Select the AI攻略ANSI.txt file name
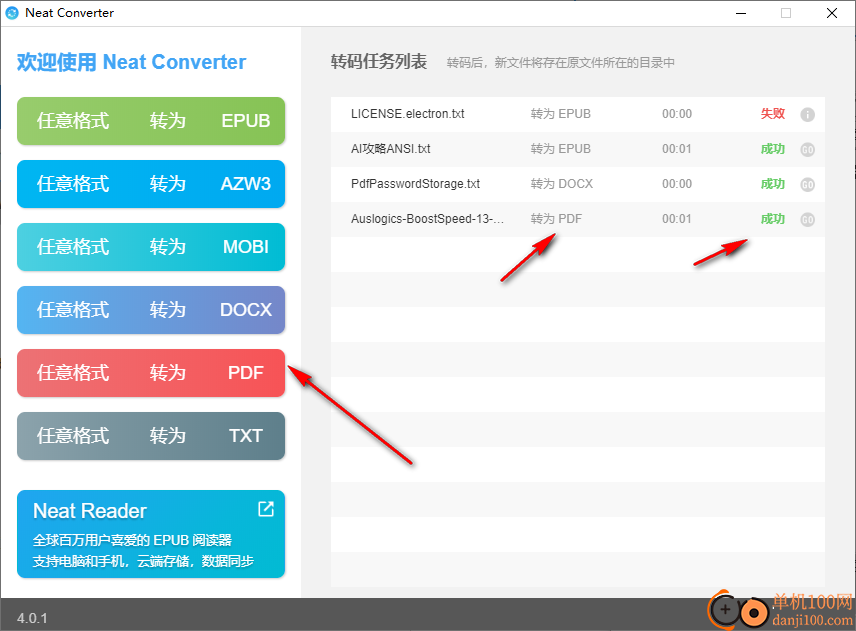 tap(390, 148)
